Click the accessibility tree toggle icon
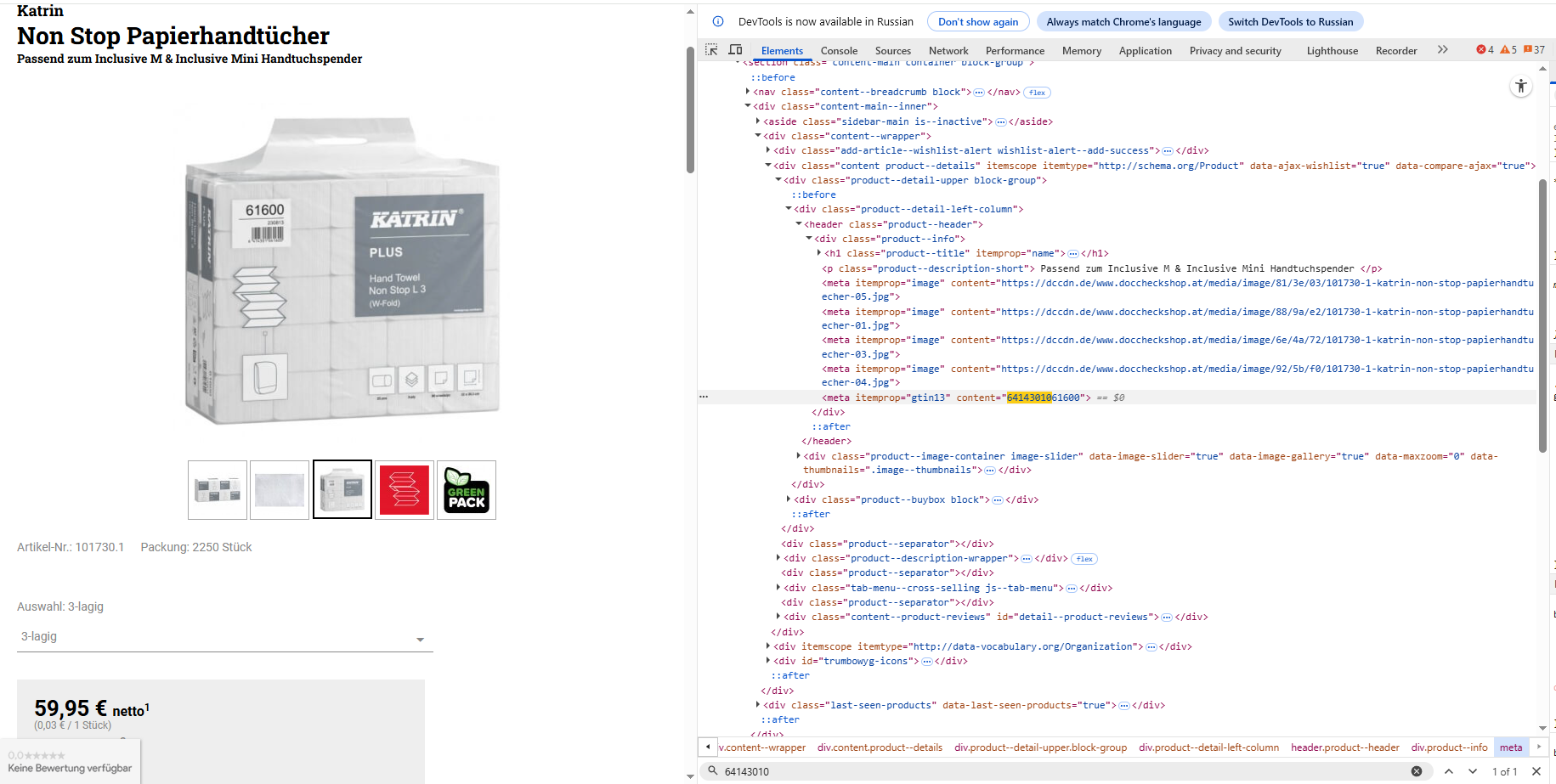Screen dimensions: 1556x784 [1521, 86]
